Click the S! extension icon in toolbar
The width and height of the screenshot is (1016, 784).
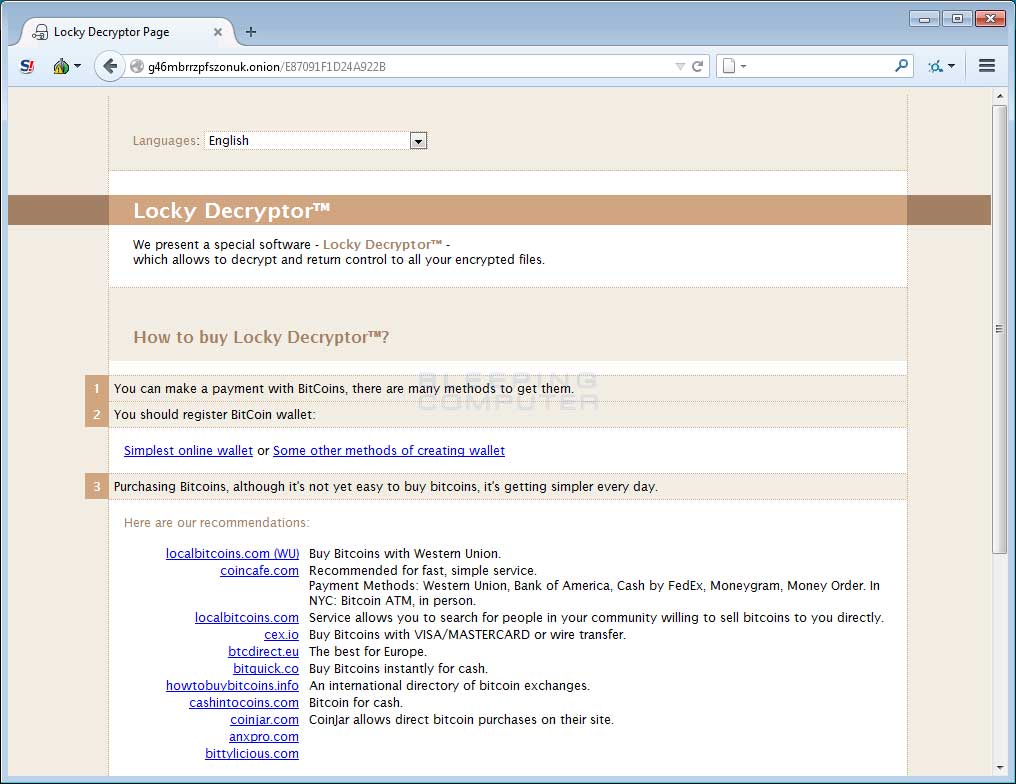point(27,66)
